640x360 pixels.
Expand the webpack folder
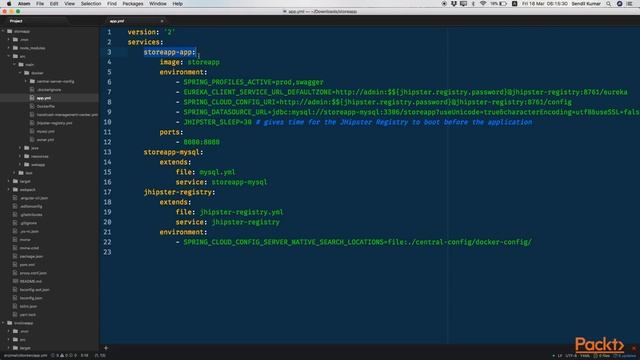(9, 189)
